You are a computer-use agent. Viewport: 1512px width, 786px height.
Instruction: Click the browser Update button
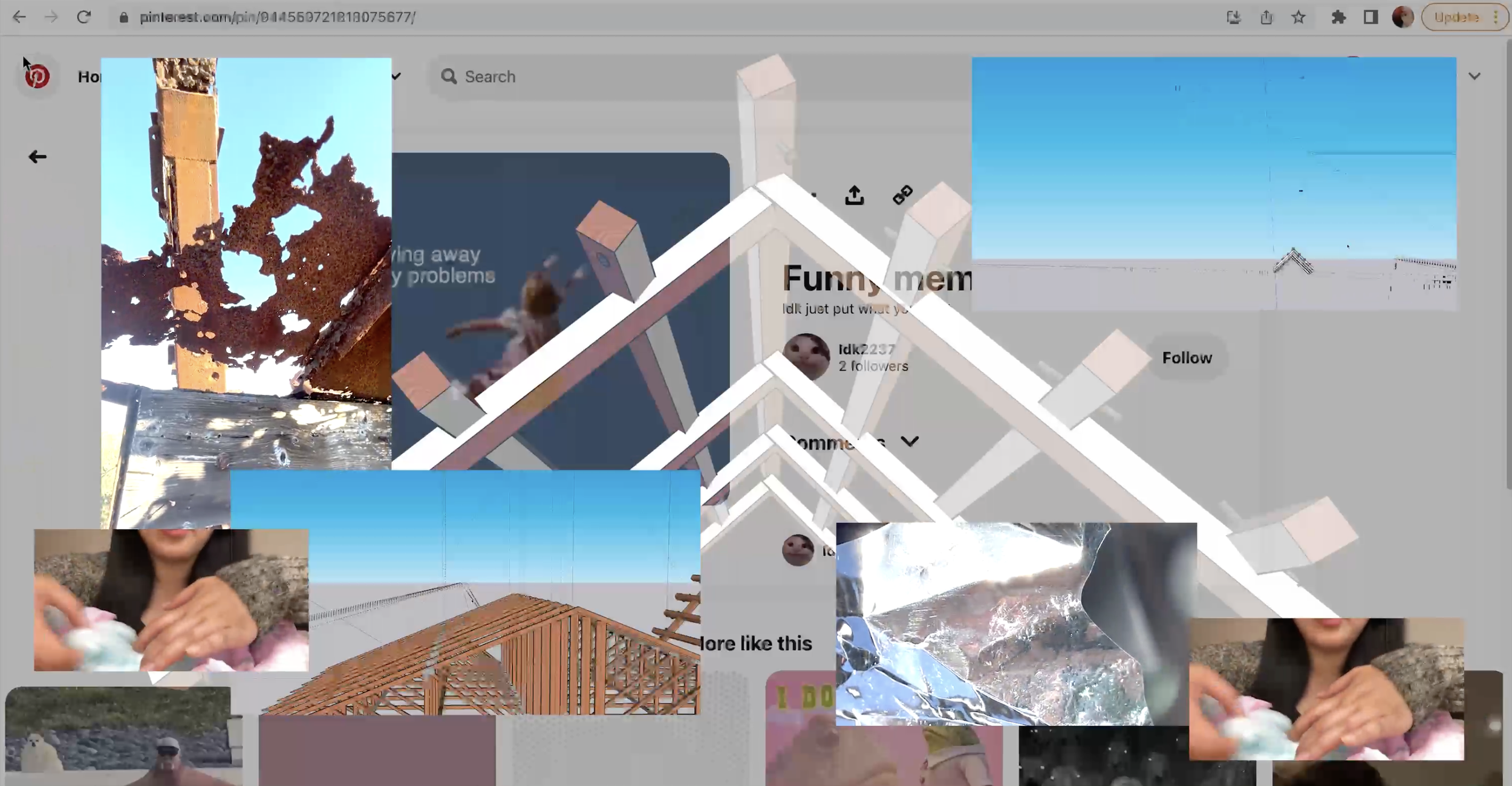1456,17
